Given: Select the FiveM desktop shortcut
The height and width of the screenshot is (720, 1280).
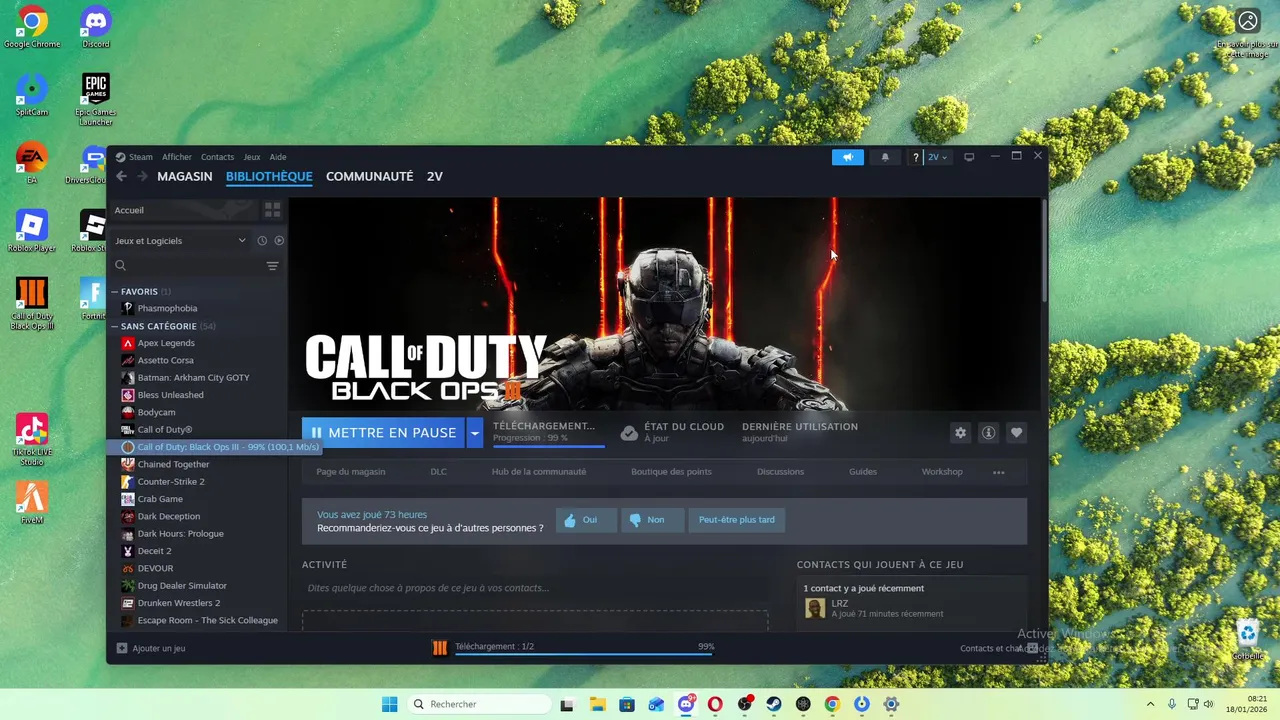Looking at the screenshot, I should 32,503.
